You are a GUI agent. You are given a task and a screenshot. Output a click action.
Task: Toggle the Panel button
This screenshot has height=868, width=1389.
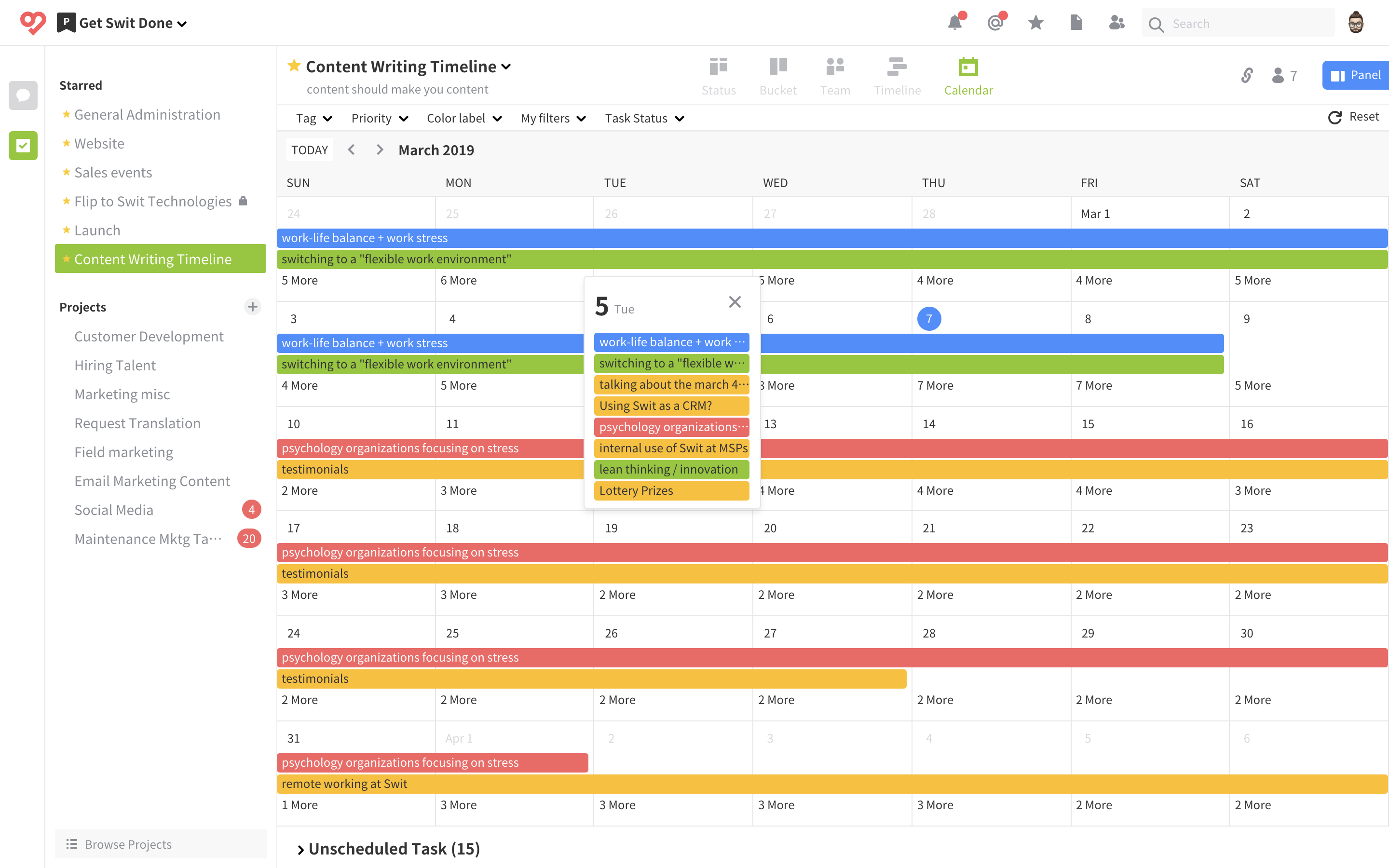[x=1356, y=75]
